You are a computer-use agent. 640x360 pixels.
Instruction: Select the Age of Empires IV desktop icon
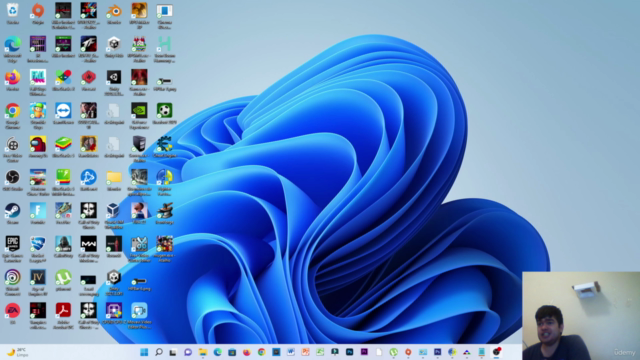[x=38, y=282]
